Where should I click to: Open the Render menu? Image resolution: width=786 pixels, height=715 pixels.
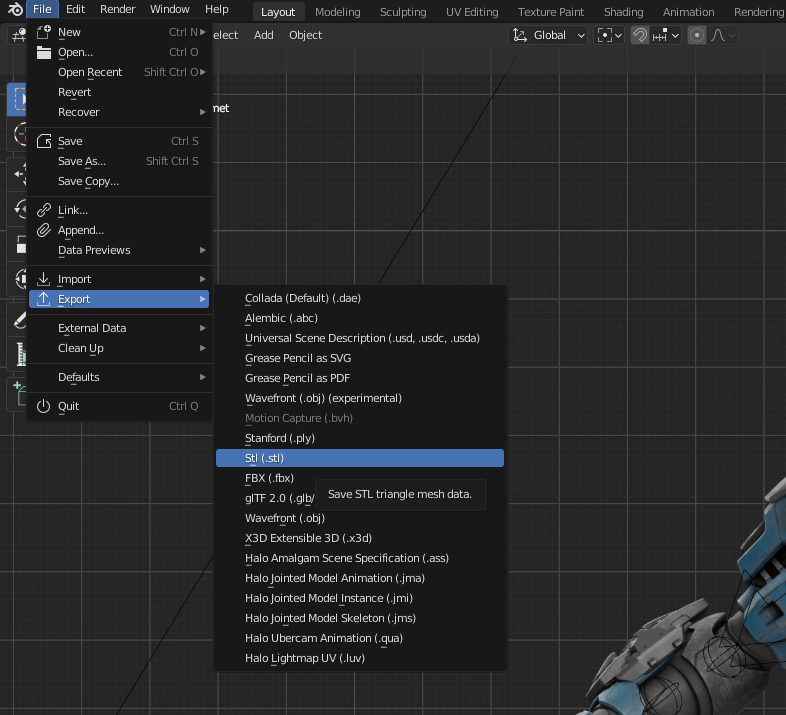point(117,9)
